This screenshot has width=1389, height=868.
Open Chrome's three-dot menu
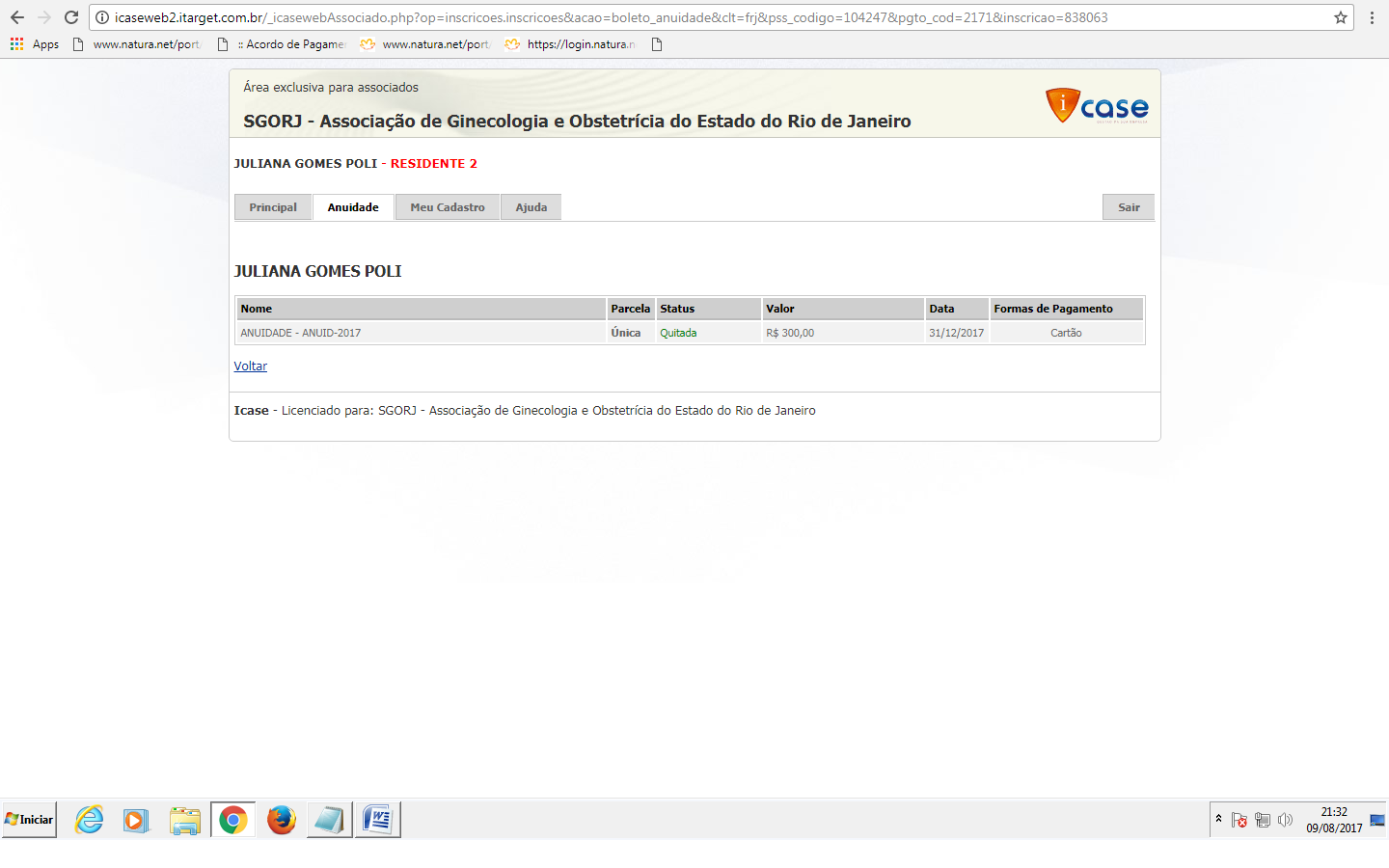[x=1372, y=17]
